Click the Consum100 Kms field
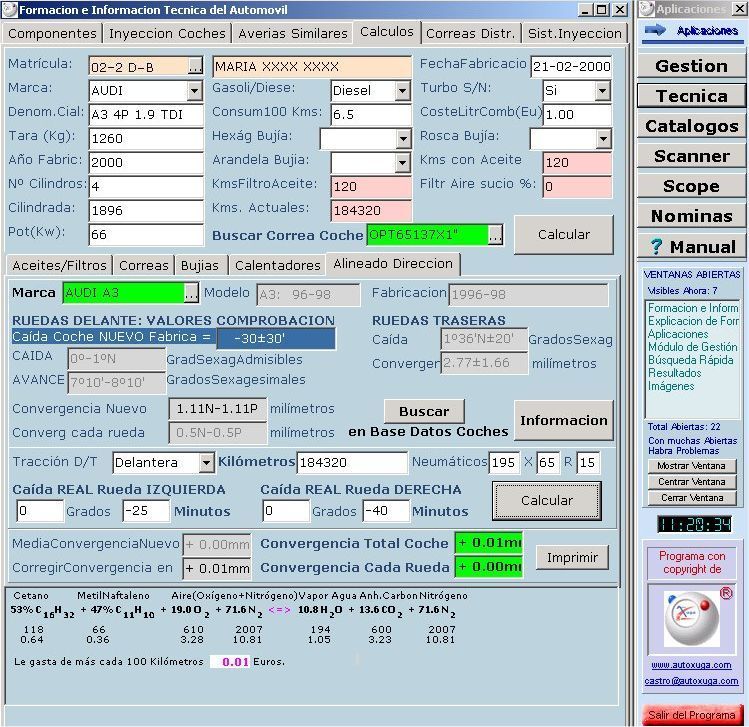This screenshot has height=727, width=749. pos(371,115)
